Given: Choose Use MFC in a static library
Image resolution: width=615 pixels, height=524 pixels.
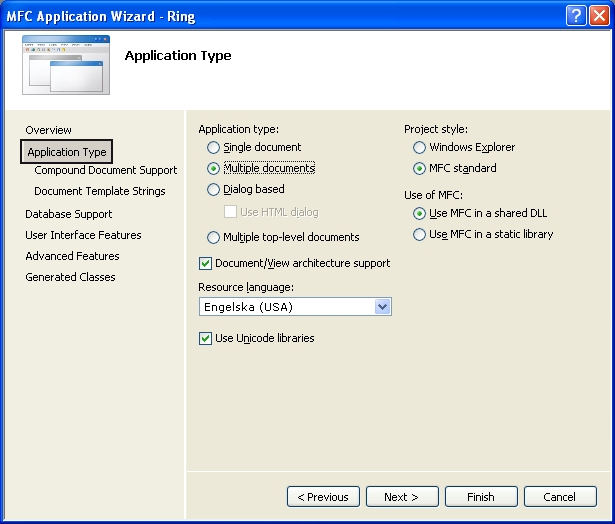Looking at the screenshot, I should point(419,234).
